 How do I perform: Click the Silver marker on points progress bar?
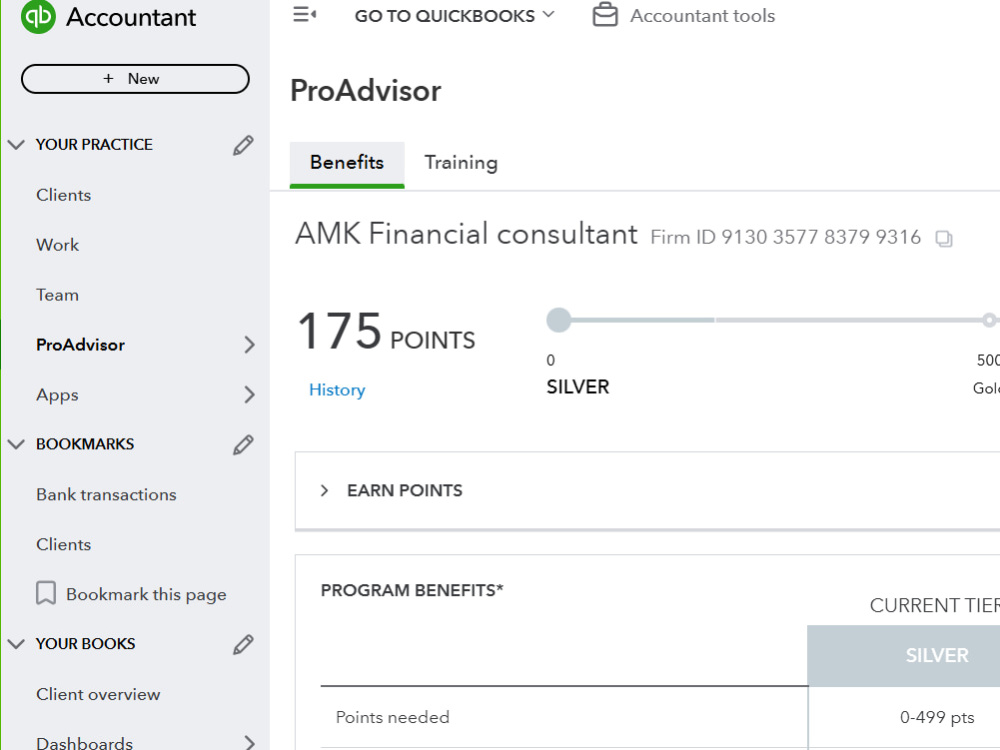[559, 320]
